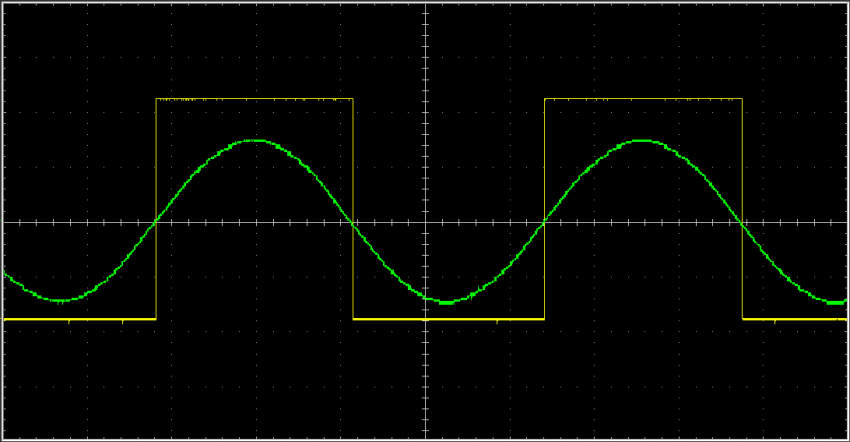
Task: Pick the left end of the green sine trace
Action: (x=5, y=273)
